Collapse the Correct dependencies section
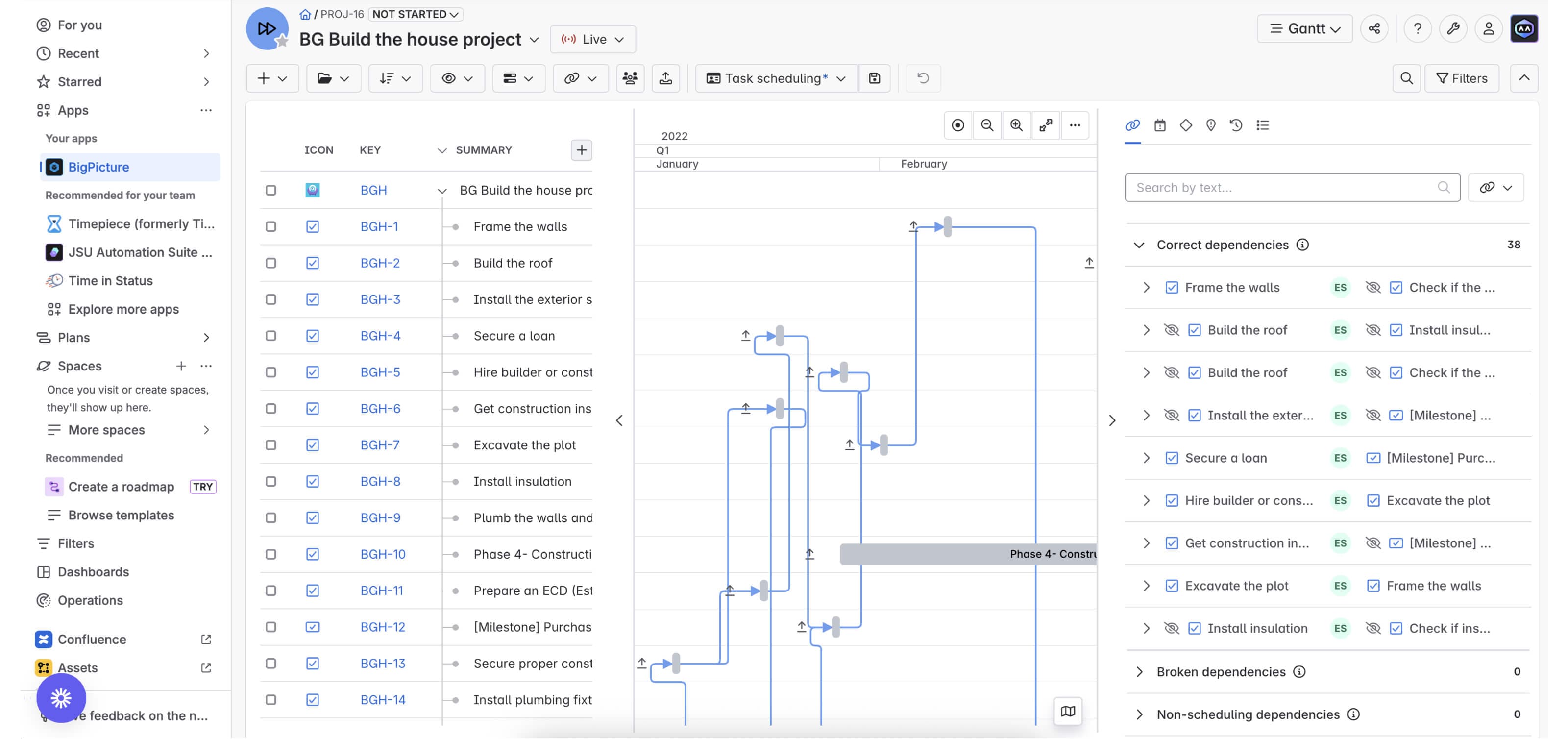The image size is (1568, 739). click(1139, 245)
